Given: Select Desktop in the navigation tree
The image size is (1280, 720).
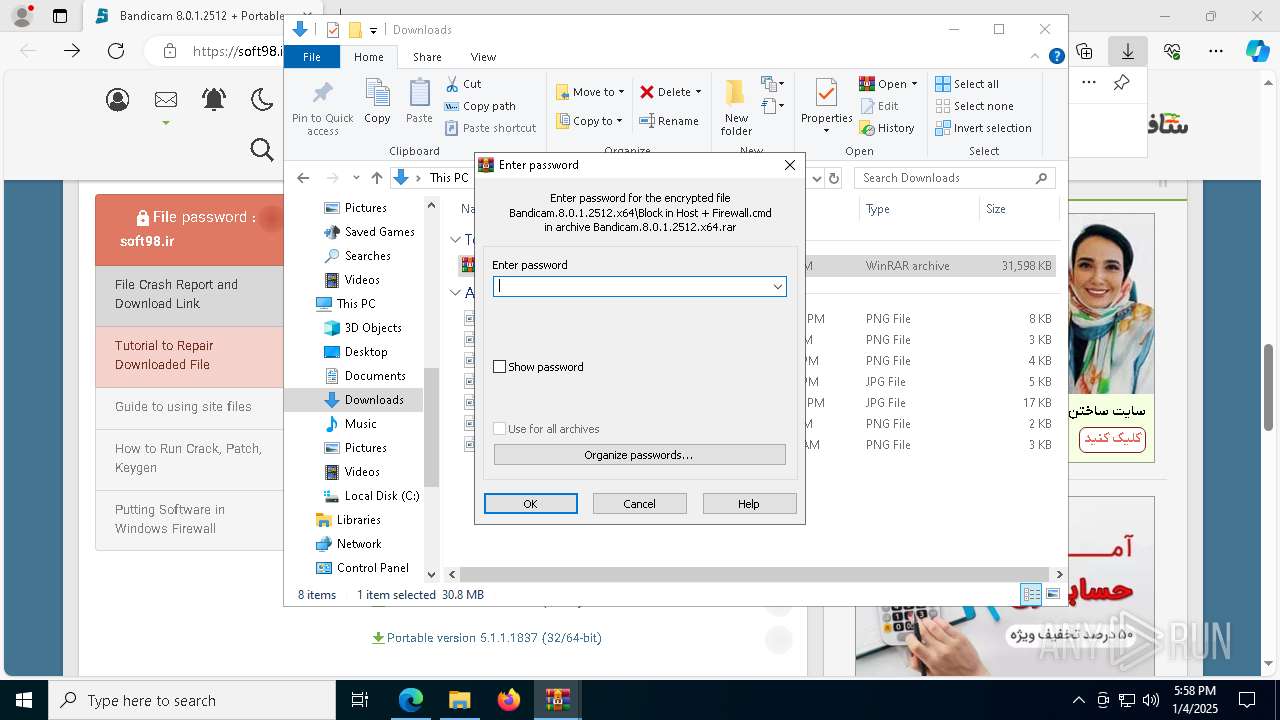Looking at the screenshot, I should tap(366, 352).
